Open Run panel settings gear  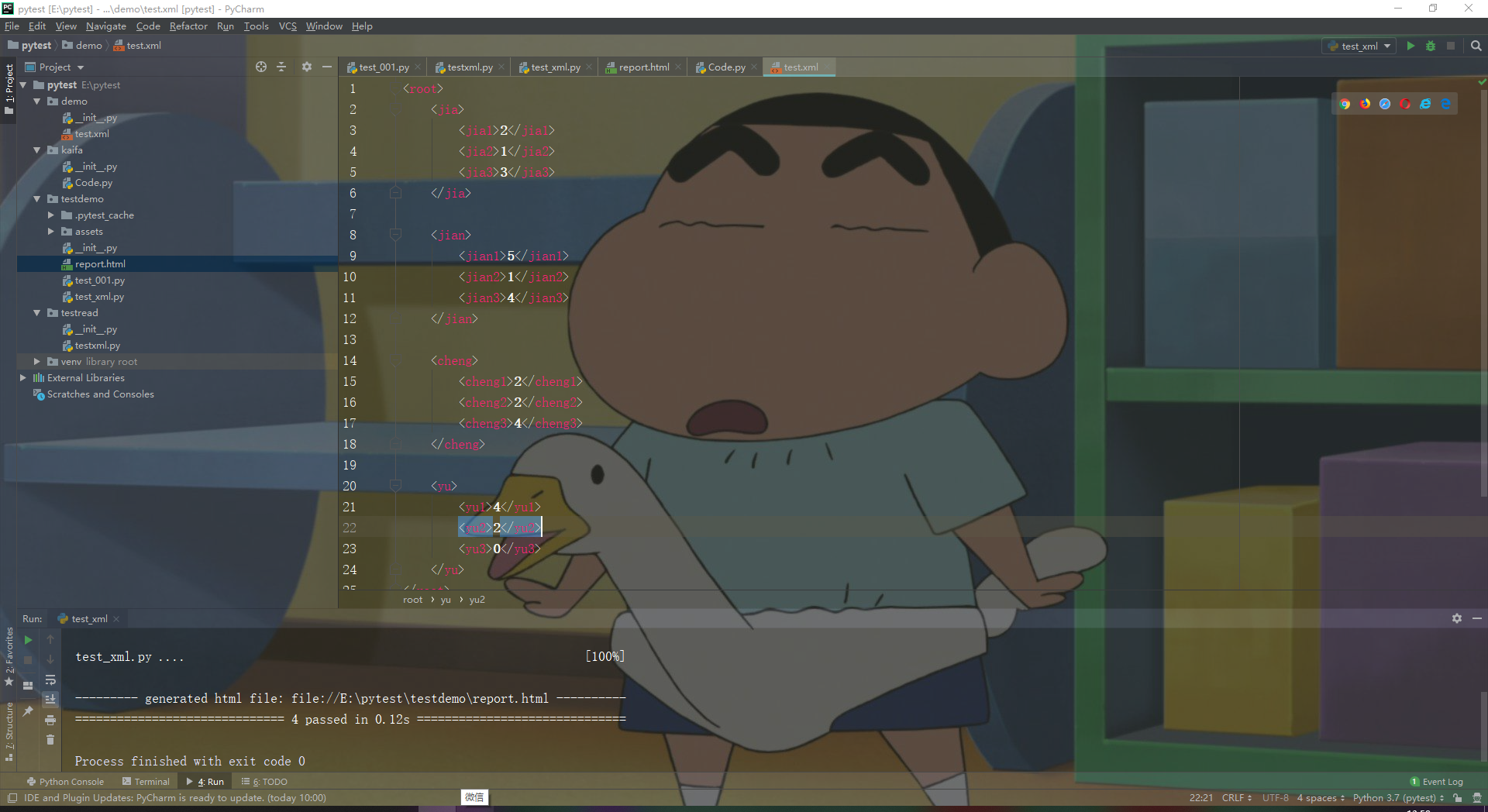pyautogui.click(x=1457, y=618)
